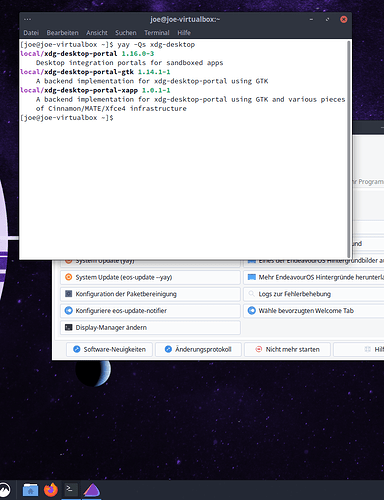
Task: Click the blue icon of Konfiguriere eos-update-notifier
Action: click(x=68, y=310)
